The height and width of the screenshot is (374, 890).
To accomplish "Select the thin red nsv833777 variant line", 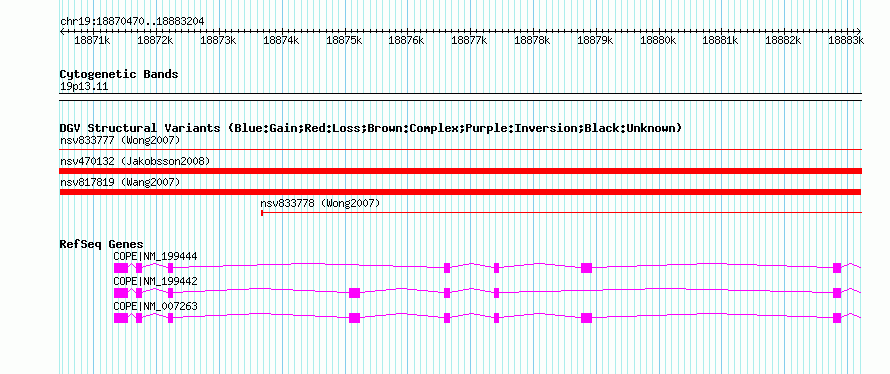I will tap(460, 150).
